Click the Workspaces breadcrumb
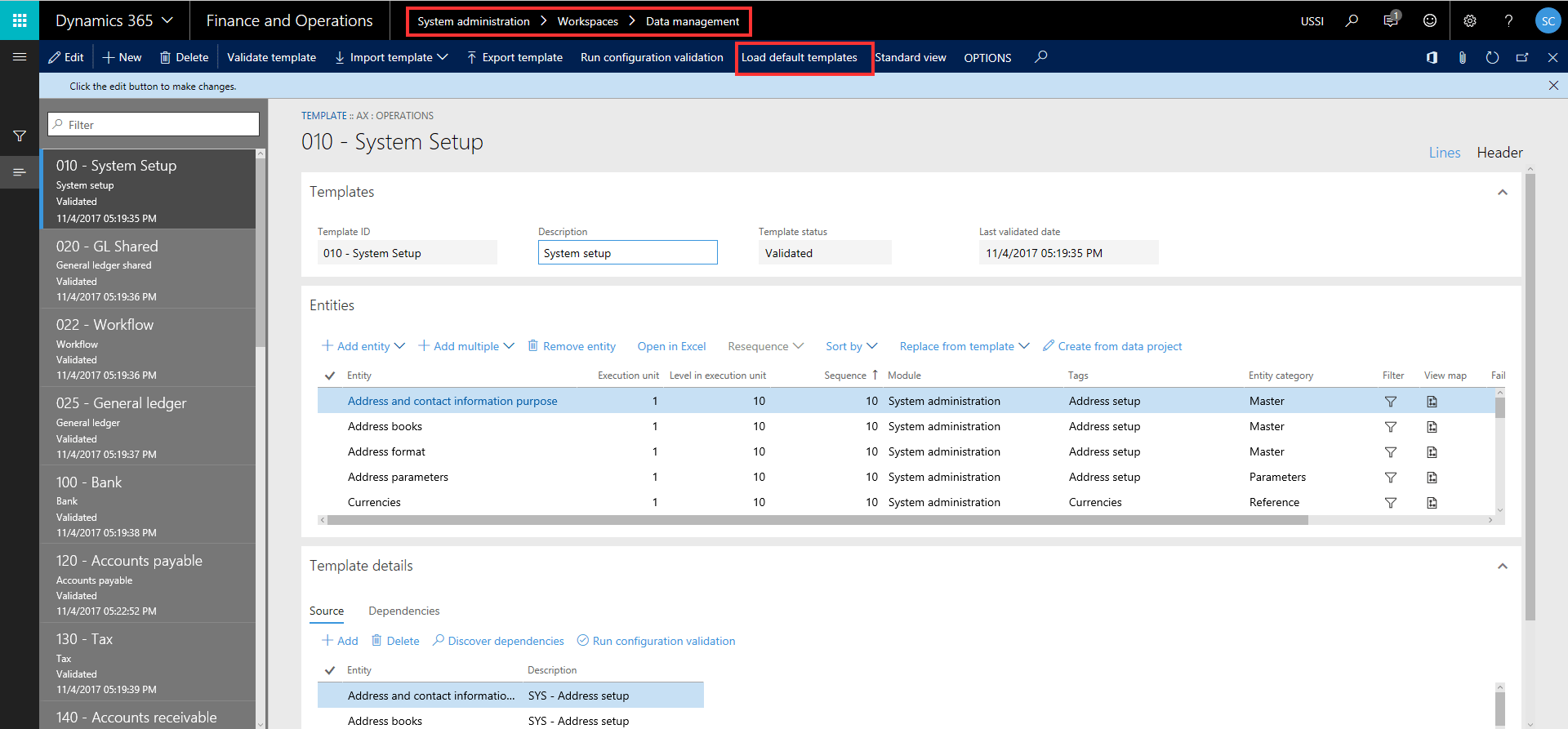 587,21
